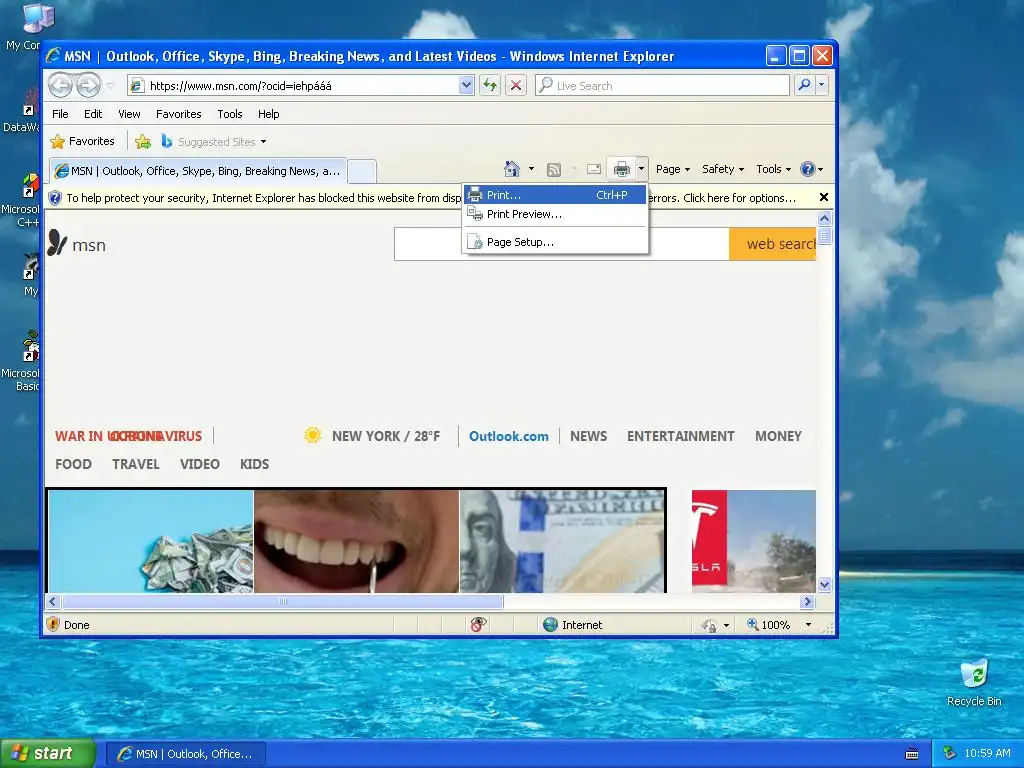Click the magnifier search button
This screenshot has width=1024, height=768.
pos(805,86)
